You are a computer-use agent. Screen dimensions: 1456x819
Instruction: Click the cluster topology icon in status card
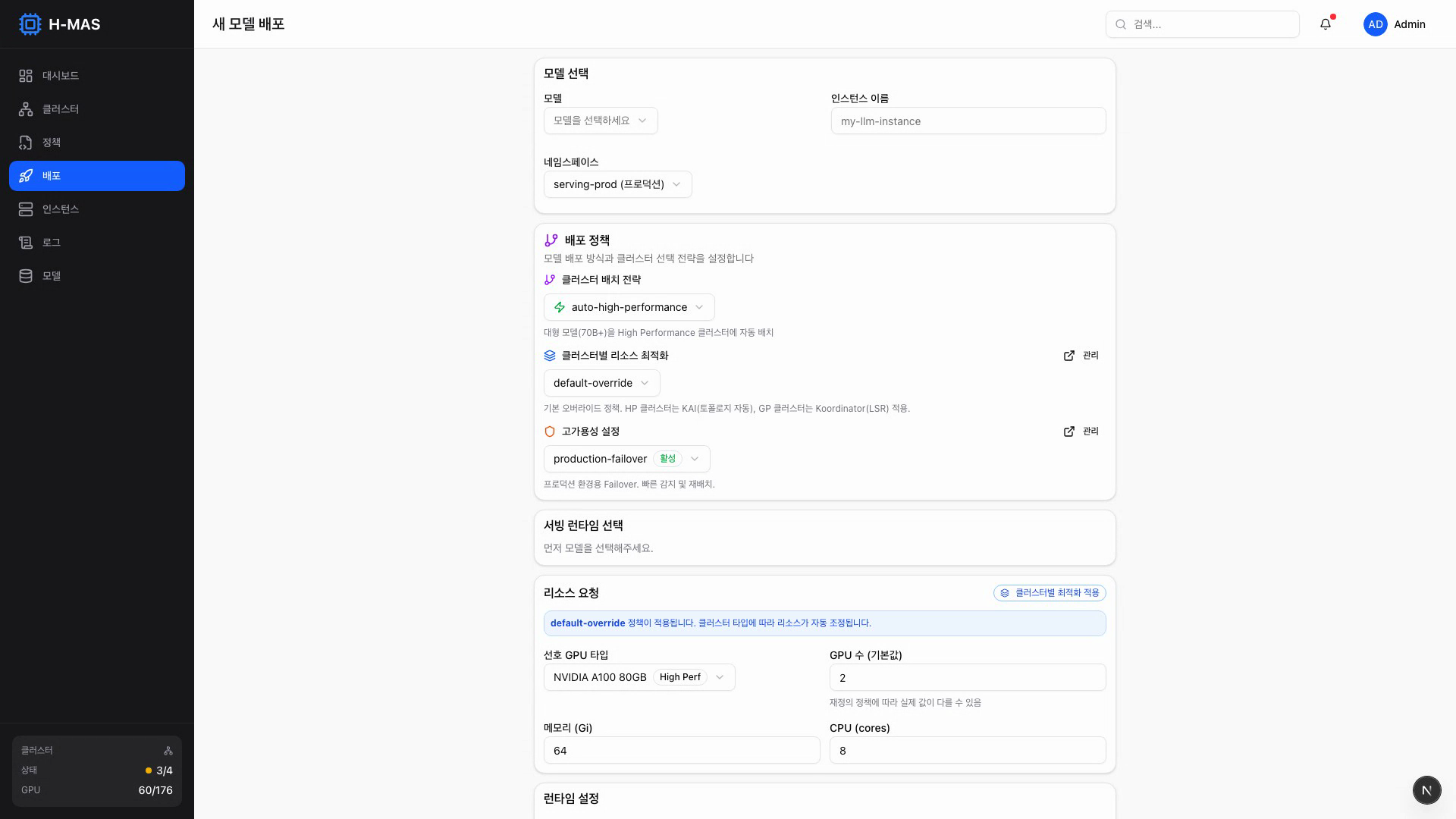click(168, 751)
